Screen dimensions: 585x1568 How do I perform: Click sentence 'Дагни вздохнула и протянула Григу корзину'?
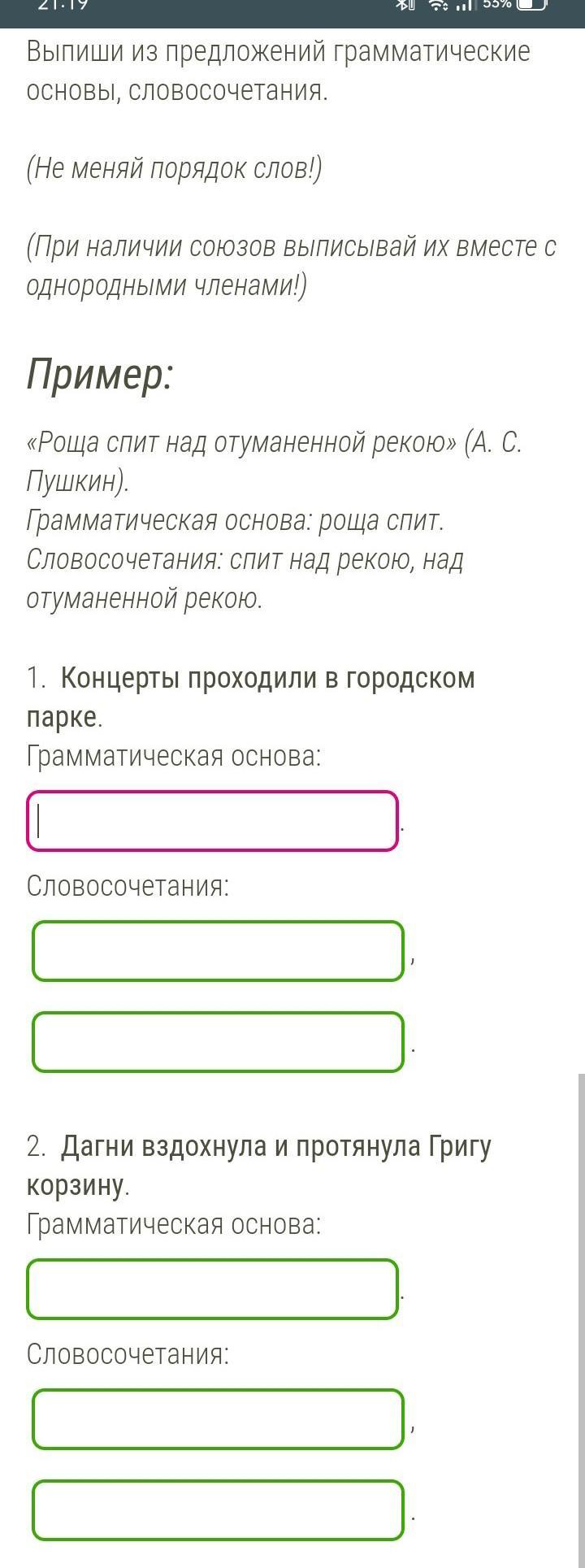[x=259, y=1166]
